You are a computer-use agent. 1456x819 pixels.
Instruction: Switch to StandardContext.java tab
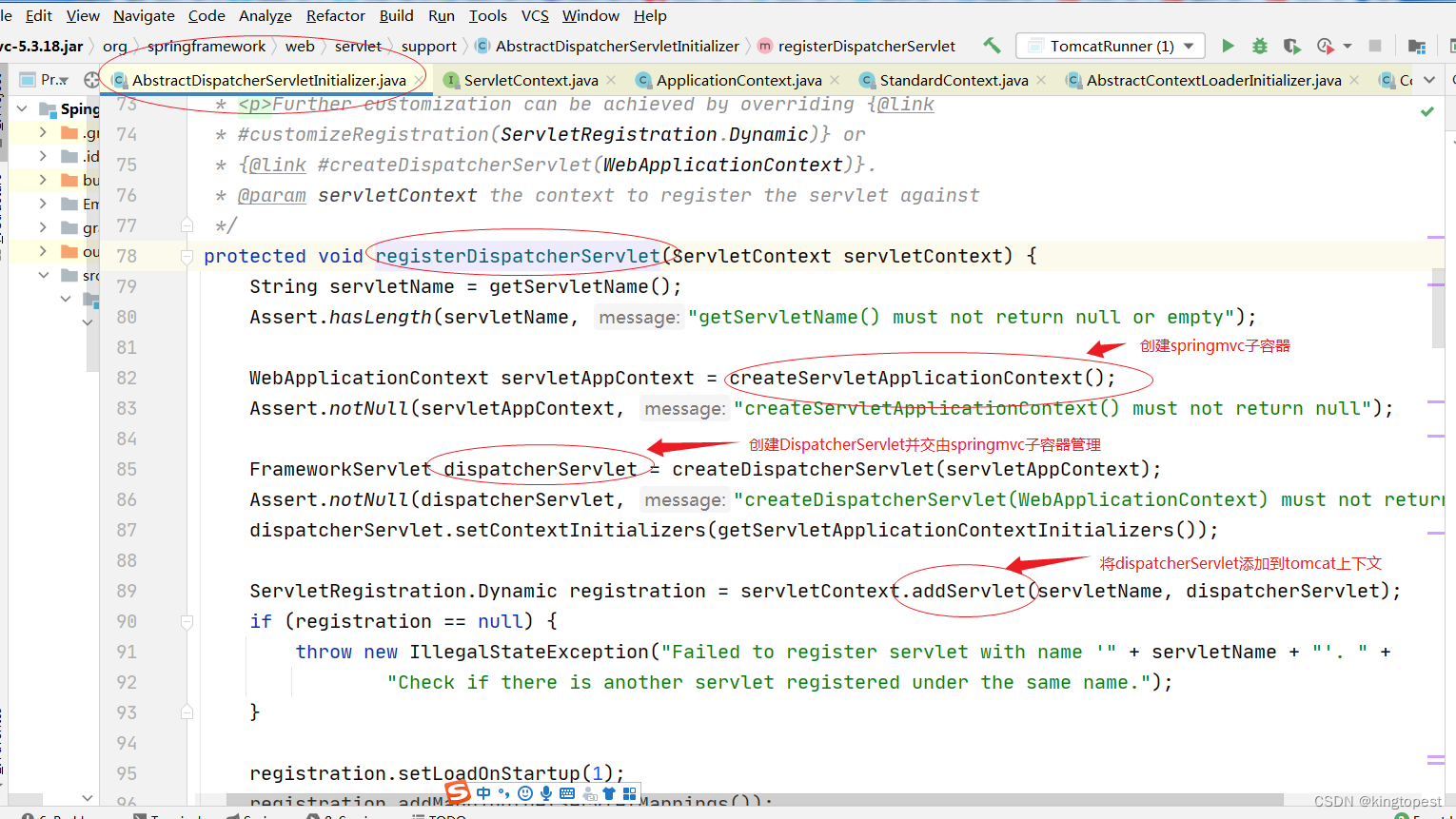pos(954,80)
